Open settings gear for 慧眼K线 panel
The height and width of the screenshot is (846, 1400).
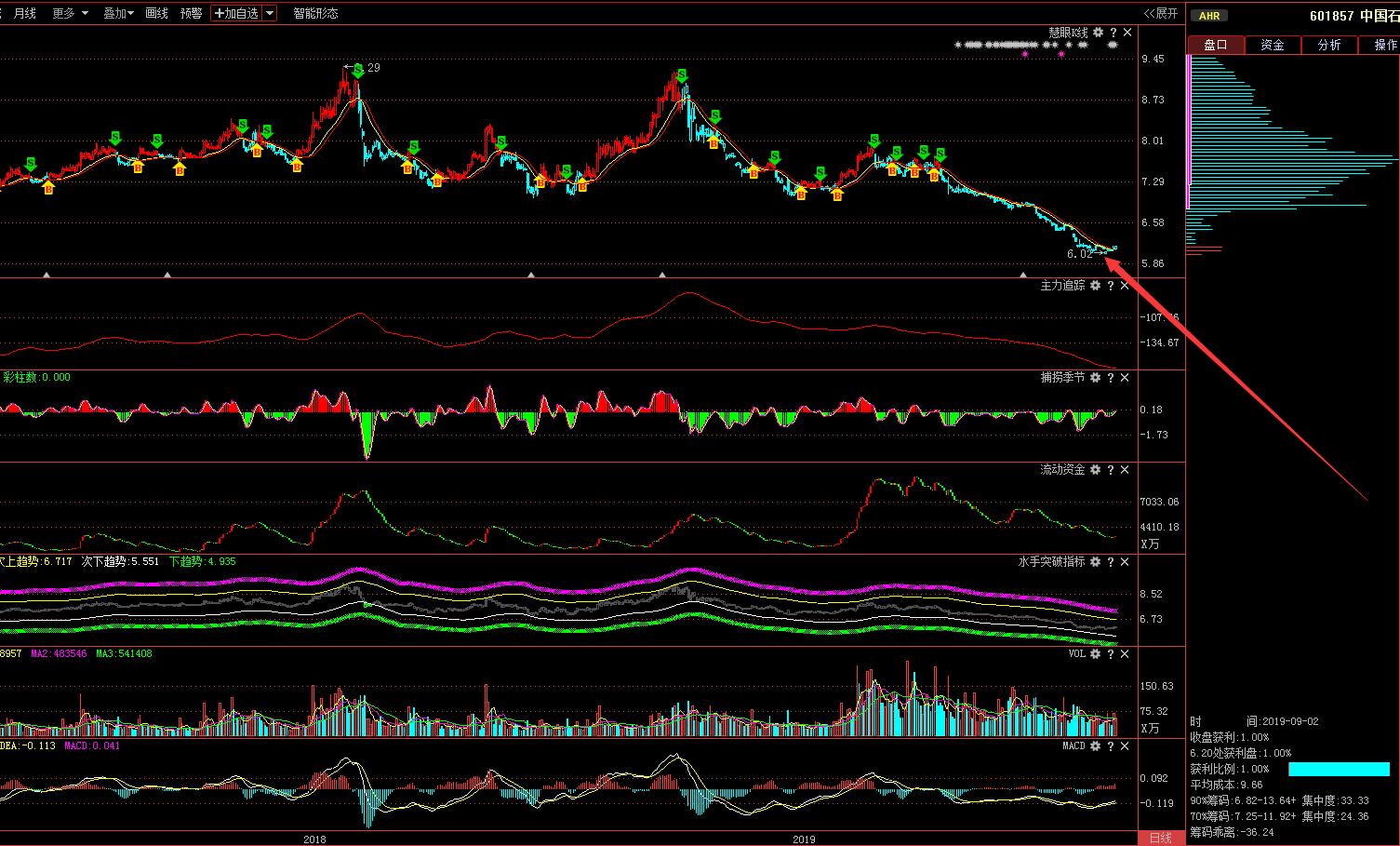click(1099, 33)
